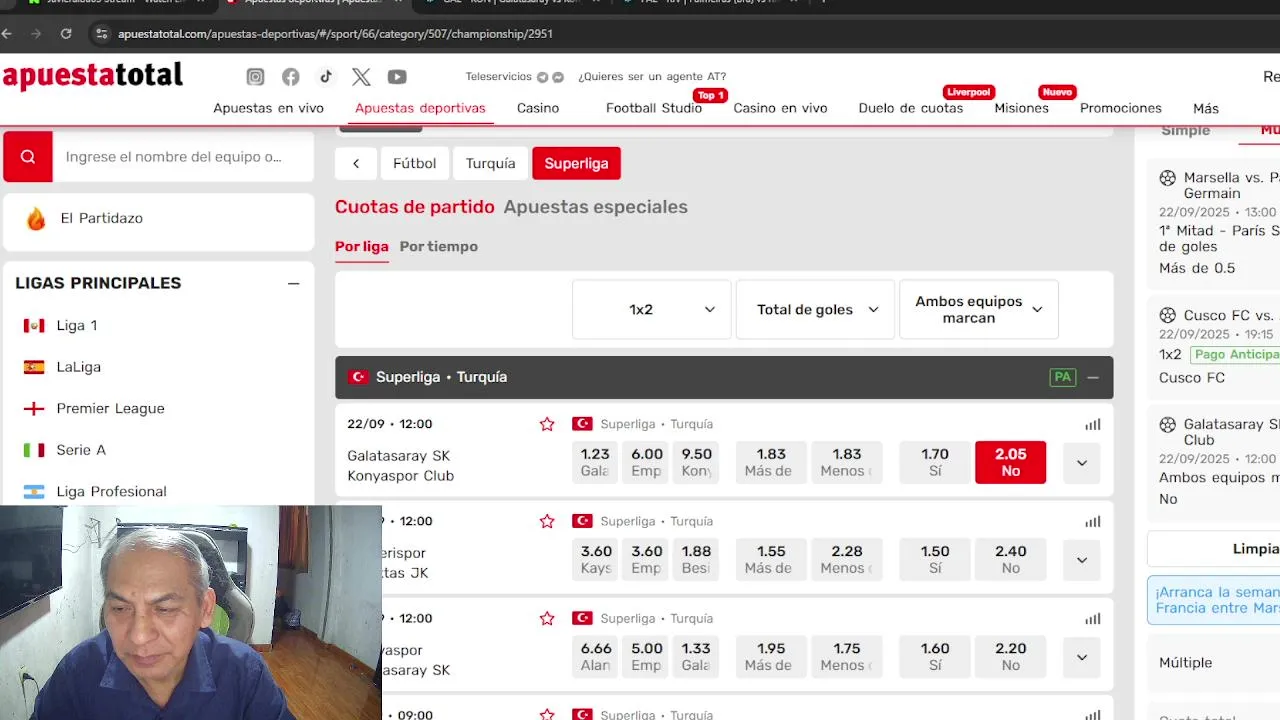Open the 1x2 market dropdown
The height and width of the screenshot is (720, 1280).
[x=651, y=309]
